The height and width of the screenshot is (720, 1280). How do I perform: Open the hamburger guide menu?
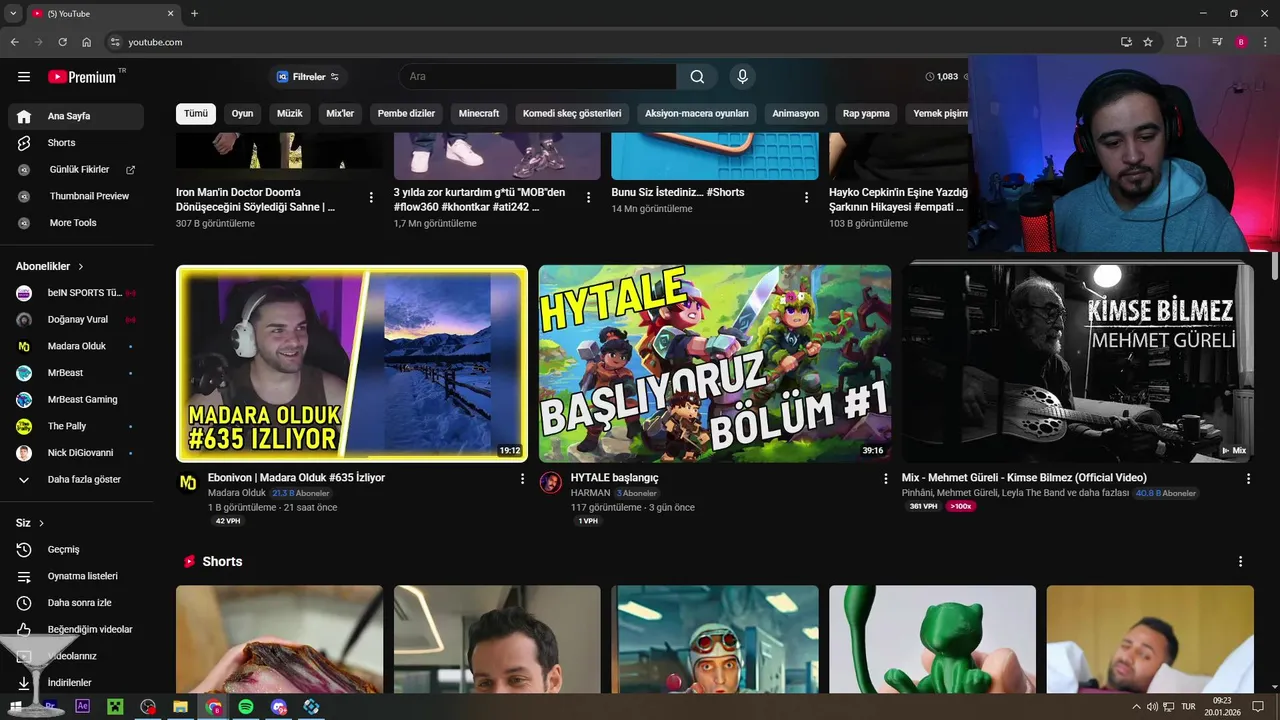pos(24,77)
